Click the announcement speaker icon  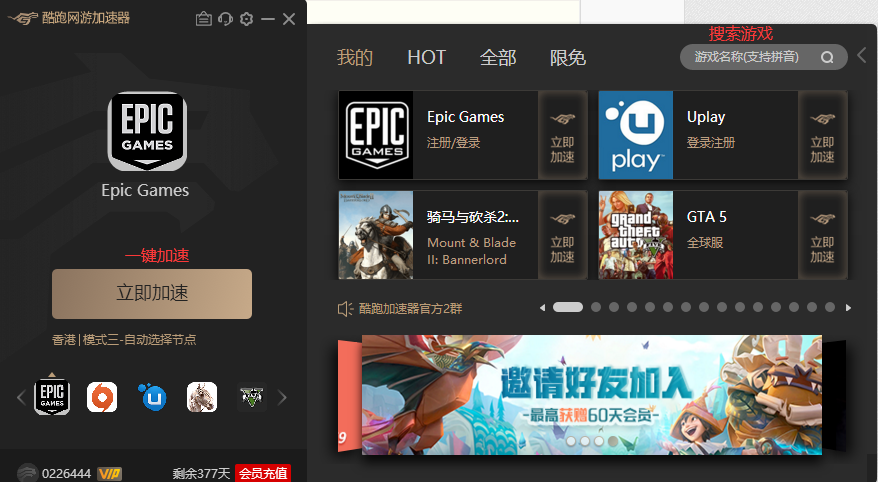coord(345,308)
